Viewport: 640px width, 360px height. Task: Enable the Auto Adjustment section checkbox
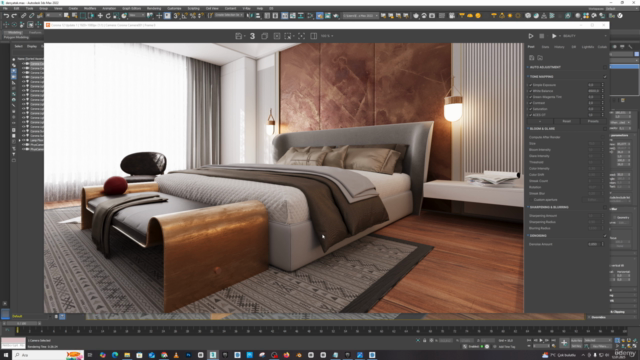pos(605,67)
